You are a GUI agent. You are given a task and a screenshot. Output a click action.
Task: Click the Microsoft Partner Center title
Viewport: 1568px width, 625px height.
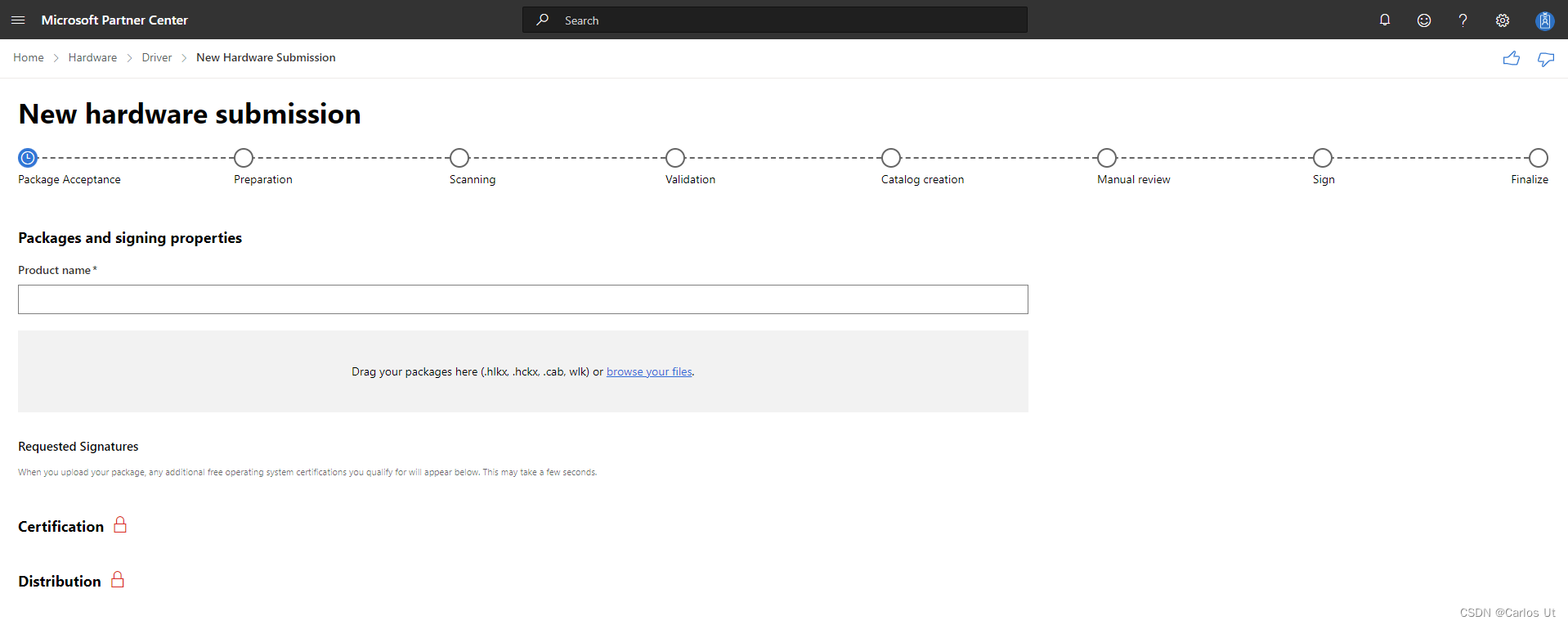click(114, 20)
